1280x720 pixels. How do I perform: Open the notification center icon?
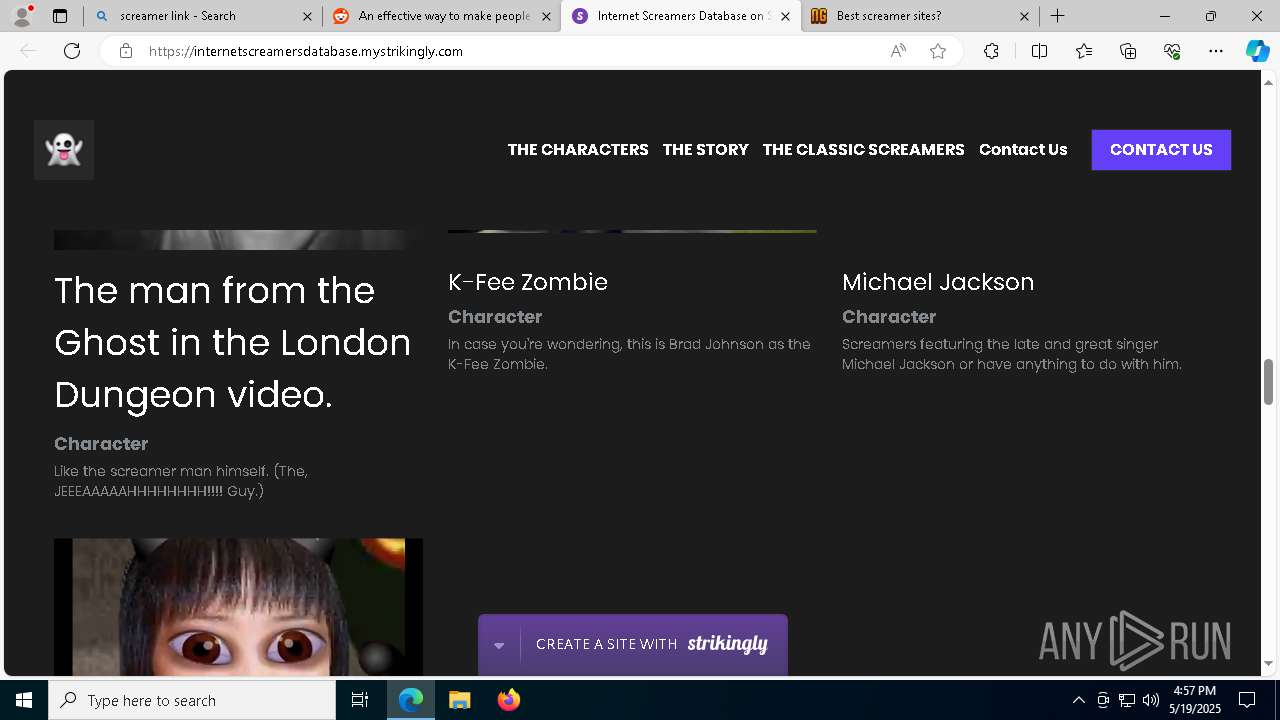pos(1247,700)
